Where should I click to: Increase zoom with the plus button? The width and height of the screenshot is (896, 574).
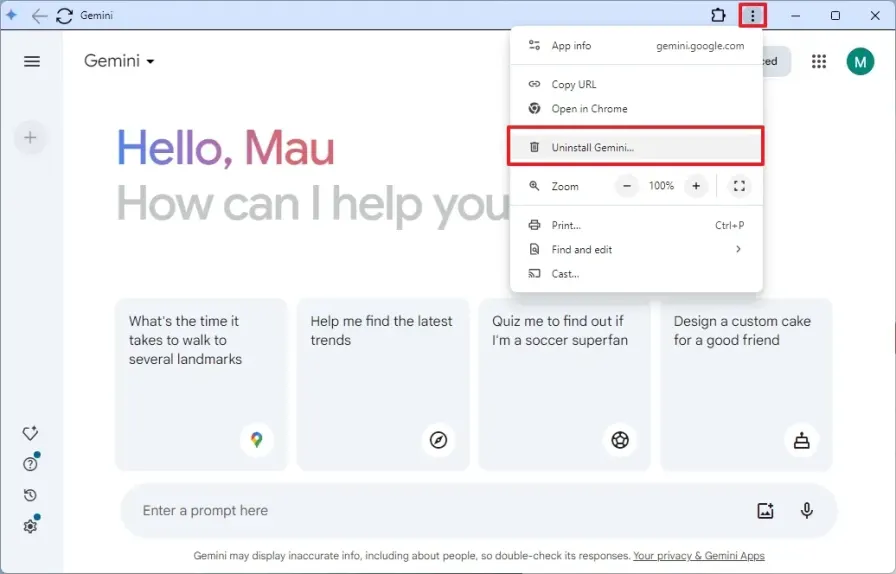point(696,186)
